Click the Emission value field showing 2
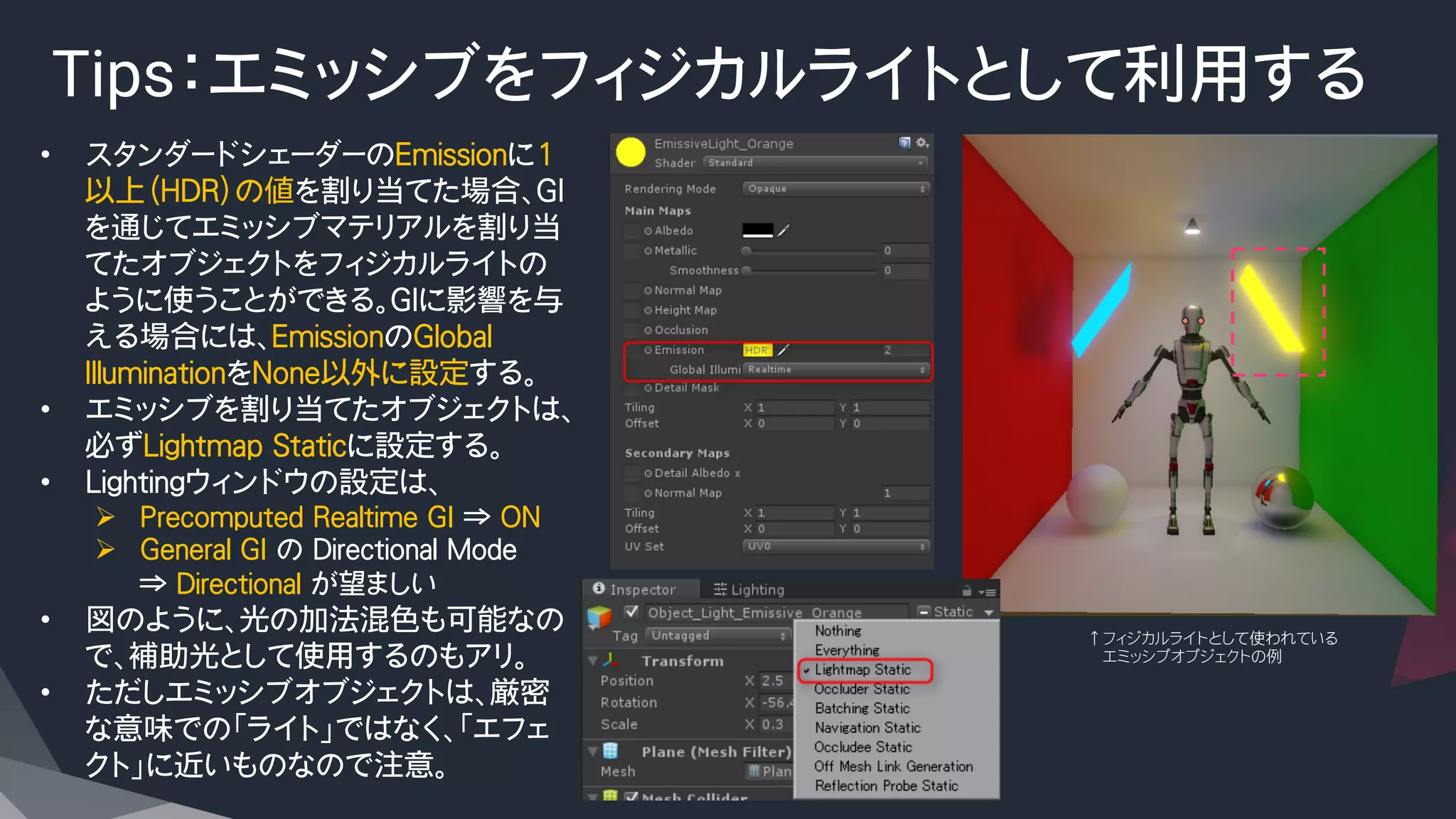1456x819 pixels. click(905, 350)
